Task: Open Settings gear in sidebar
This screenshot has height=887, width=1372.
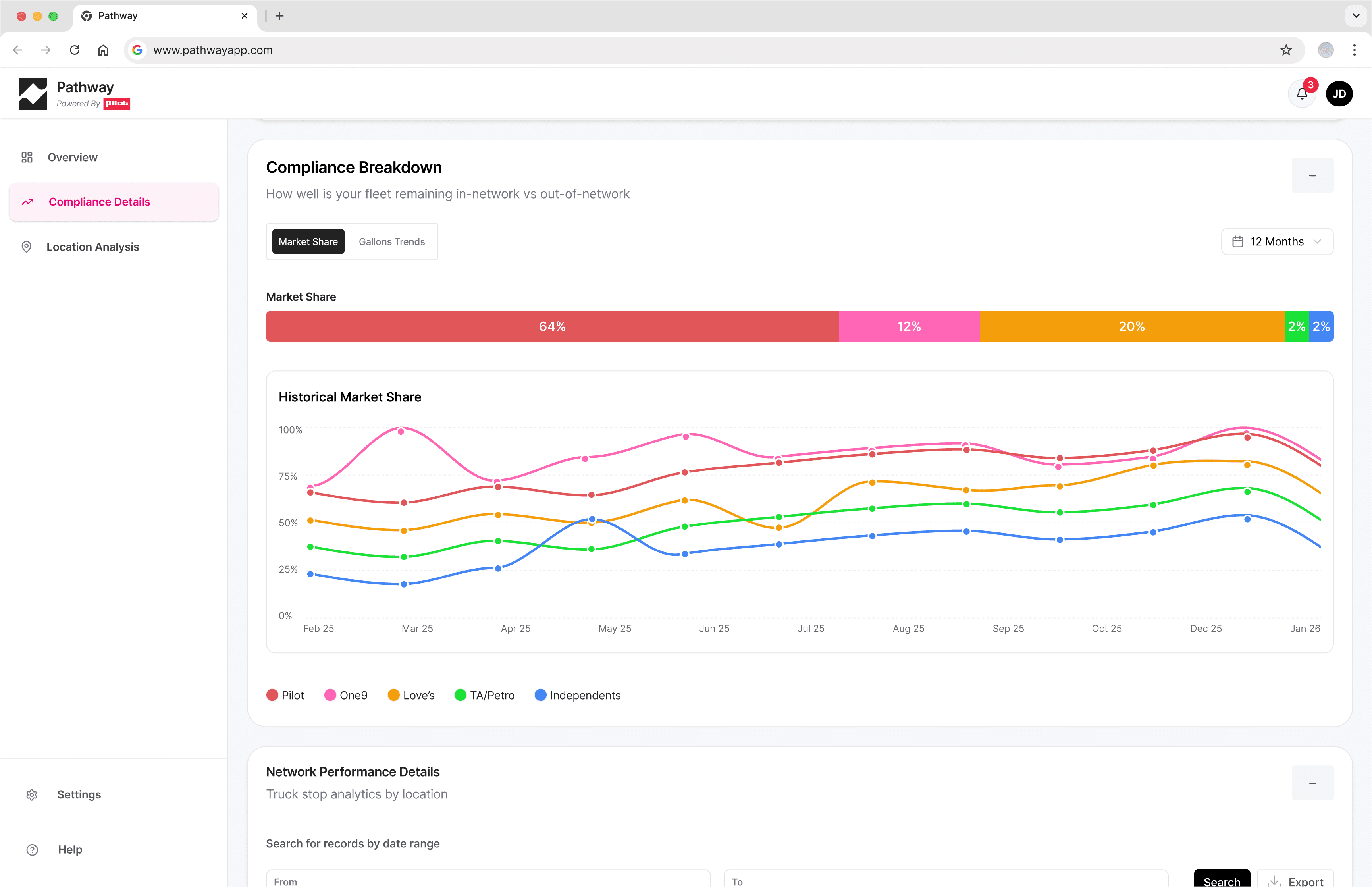Action: [x=32, y=795]
